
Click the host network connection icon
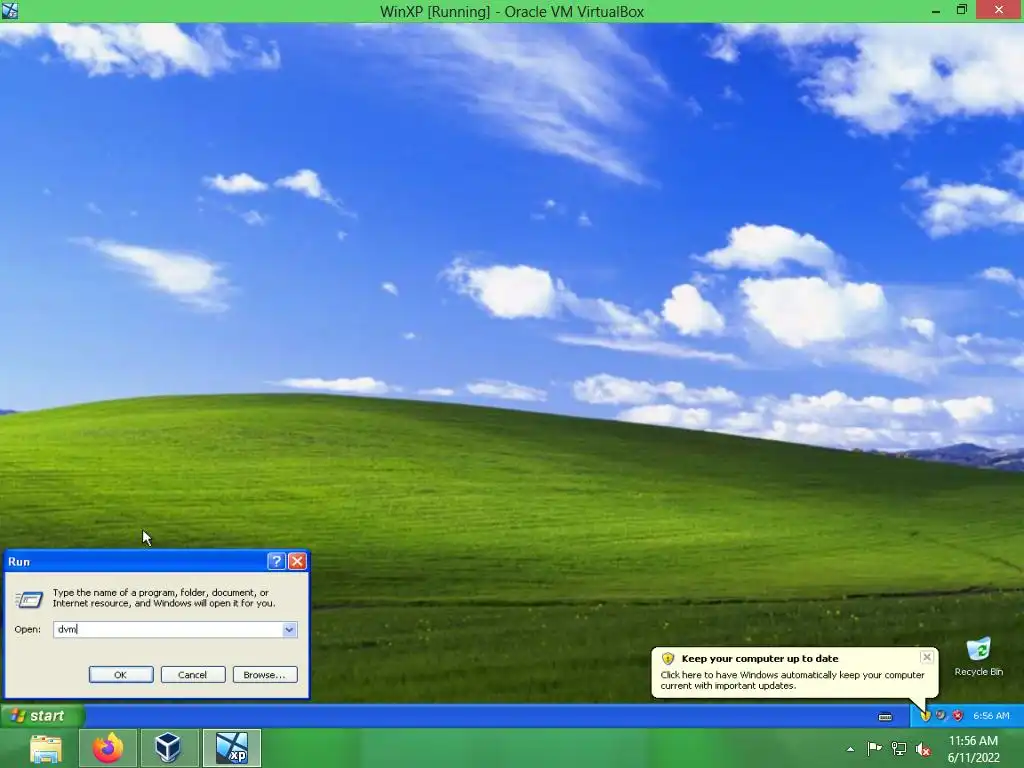pyautogui.click(x=899, y=749)
